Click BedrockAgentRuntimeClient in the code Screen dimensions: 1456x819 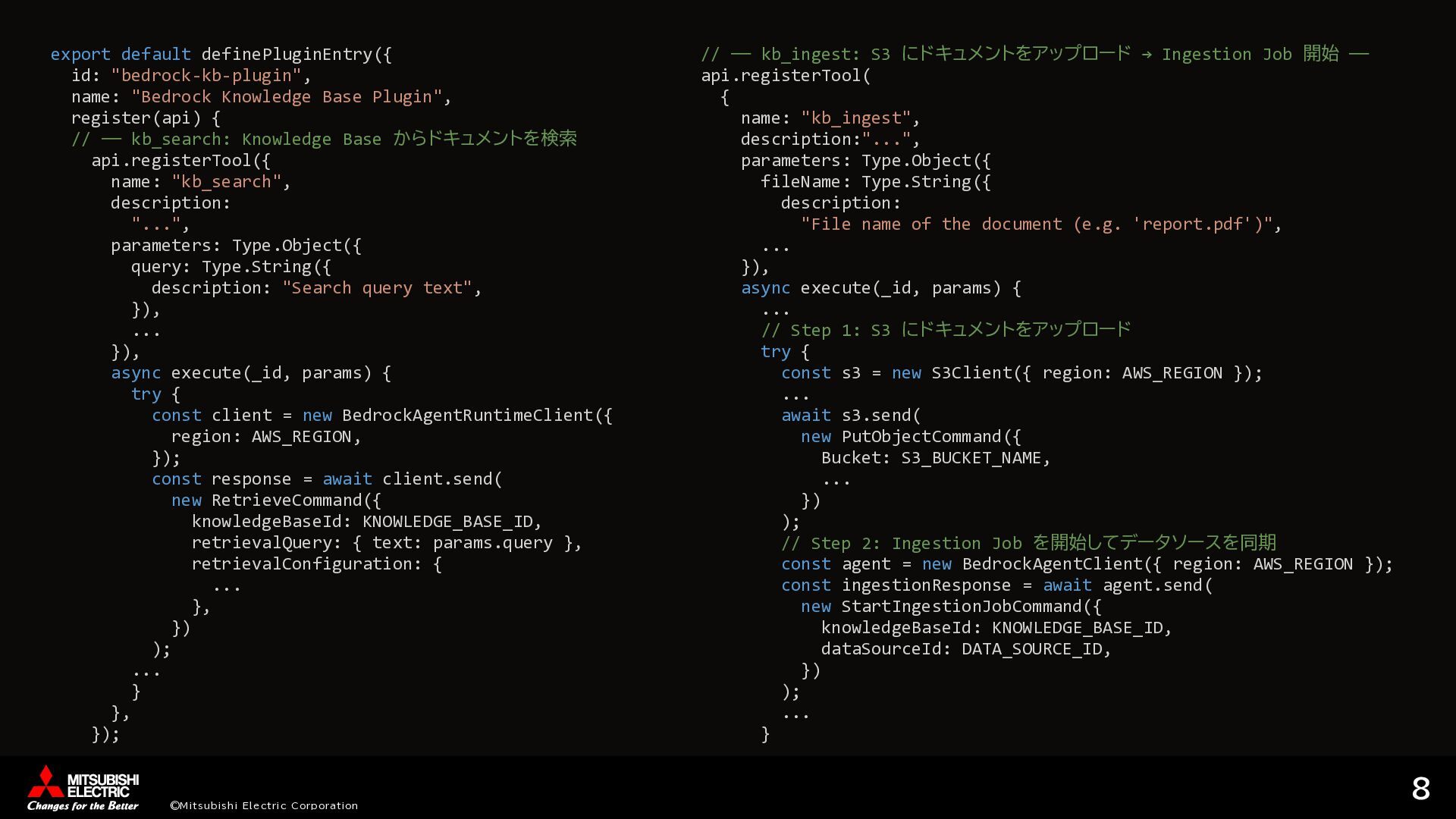click(467, 416)
